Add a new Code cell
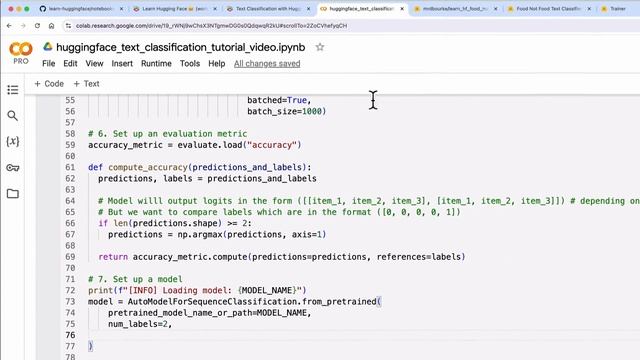Viewport: 640px width, 360px height. 49,84
